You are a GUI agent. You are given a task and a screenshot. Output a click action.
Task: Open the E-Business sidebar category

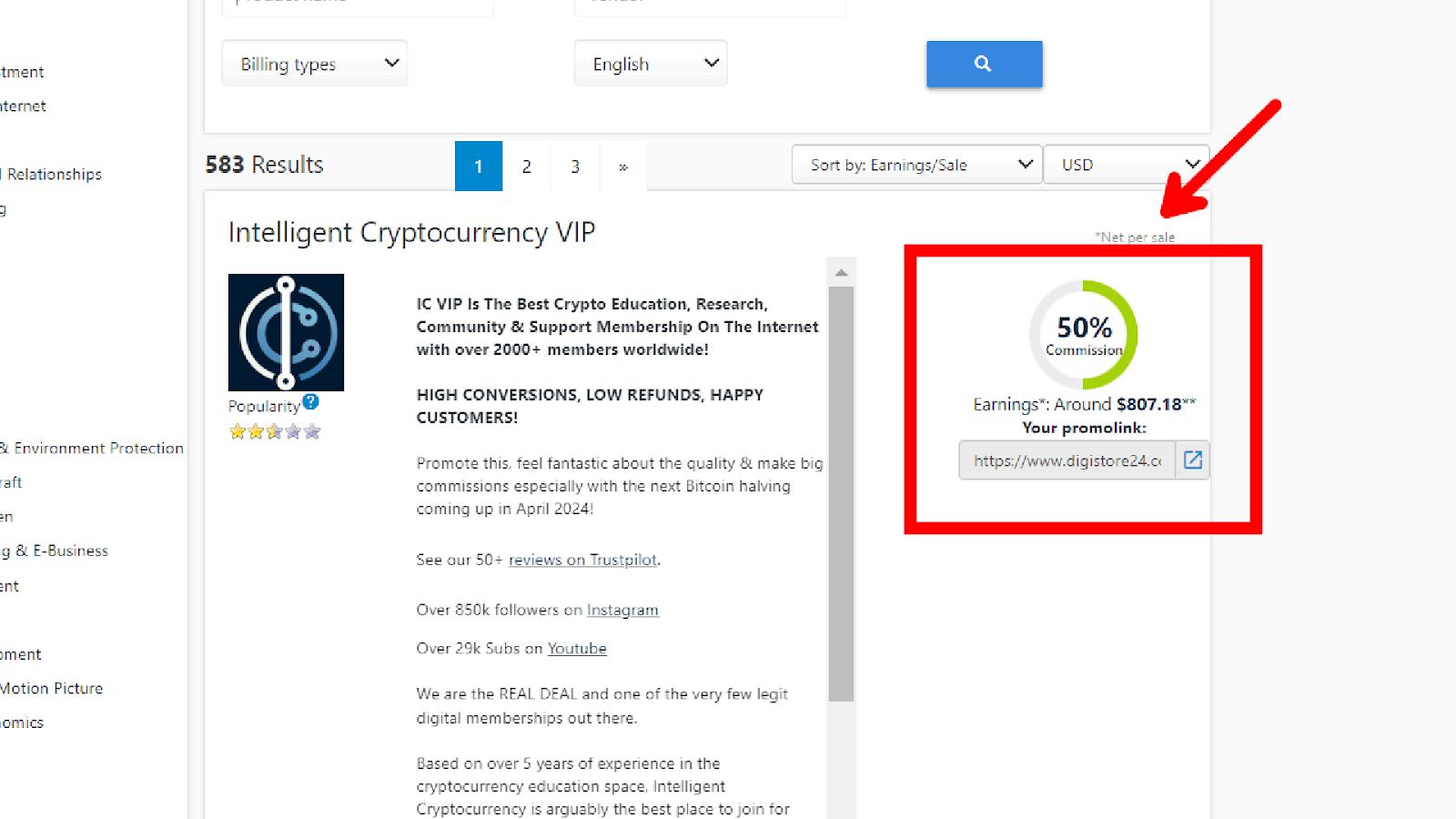coord(55,551)
